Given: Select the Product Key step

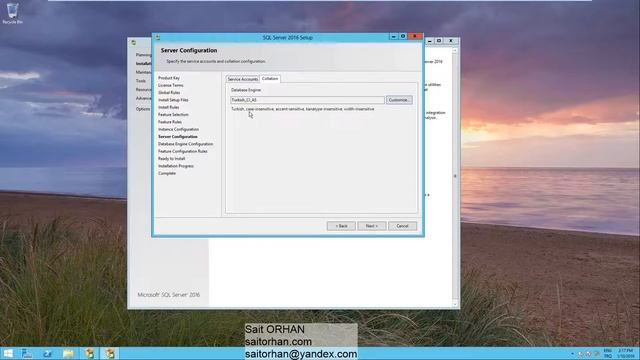Looking at the screenshot, I should [169, 78].
